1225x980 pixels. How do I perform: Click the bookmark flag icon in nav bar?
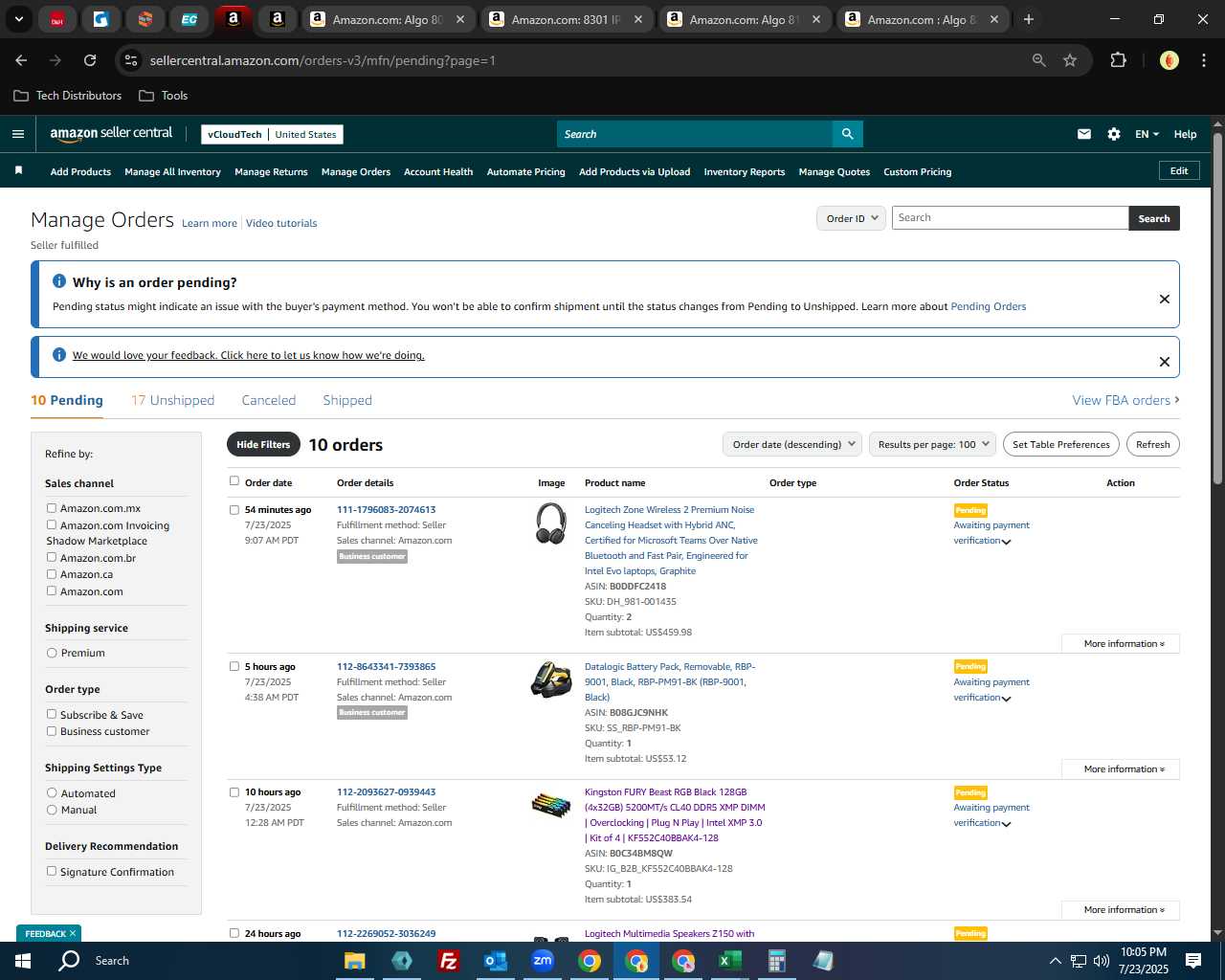(x=18, y=170)
